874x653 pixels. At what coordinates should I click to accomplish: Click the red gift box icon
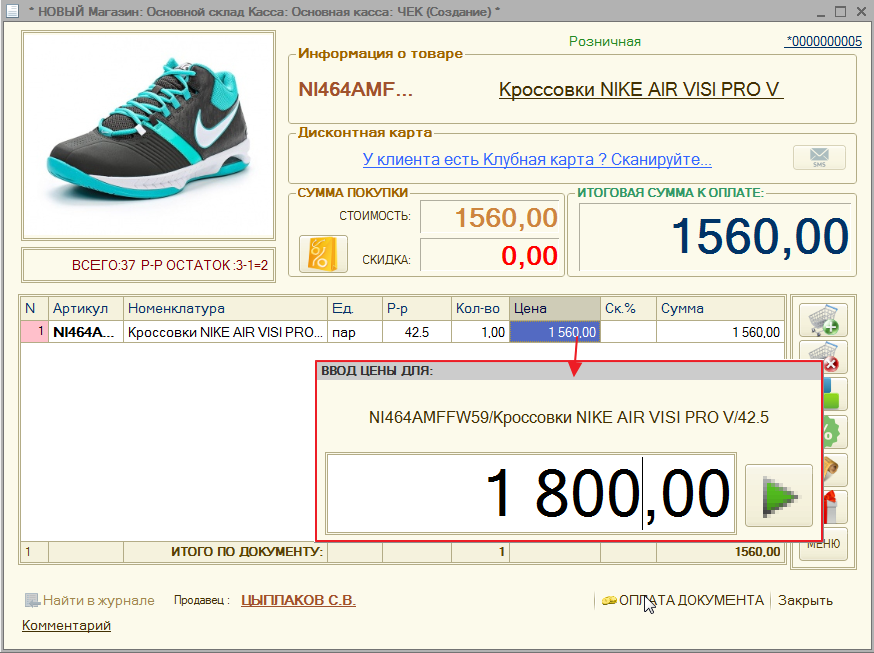[x=834, y=506]
